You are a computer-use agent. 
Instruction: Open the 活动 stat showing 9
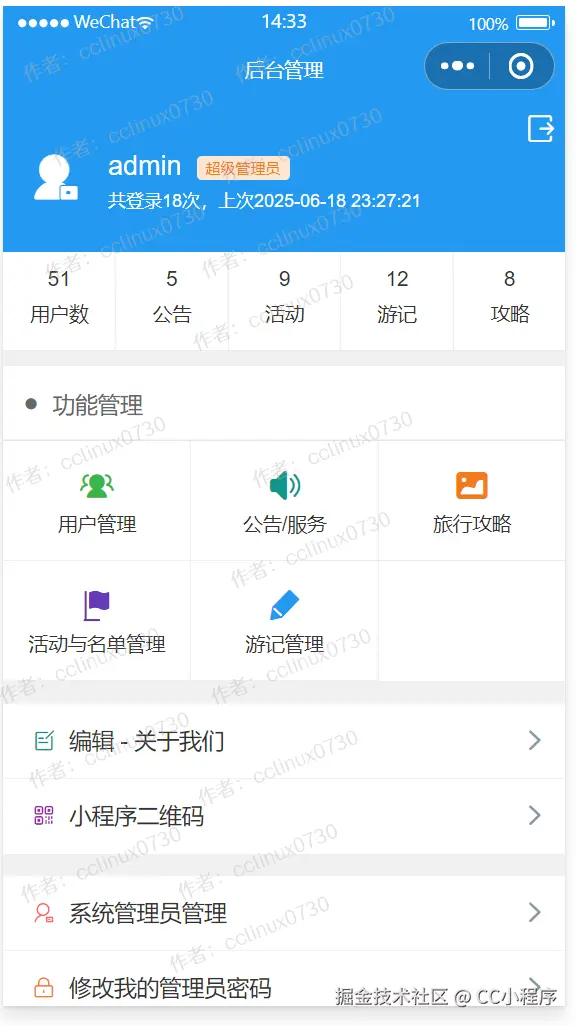click(285, 301)
